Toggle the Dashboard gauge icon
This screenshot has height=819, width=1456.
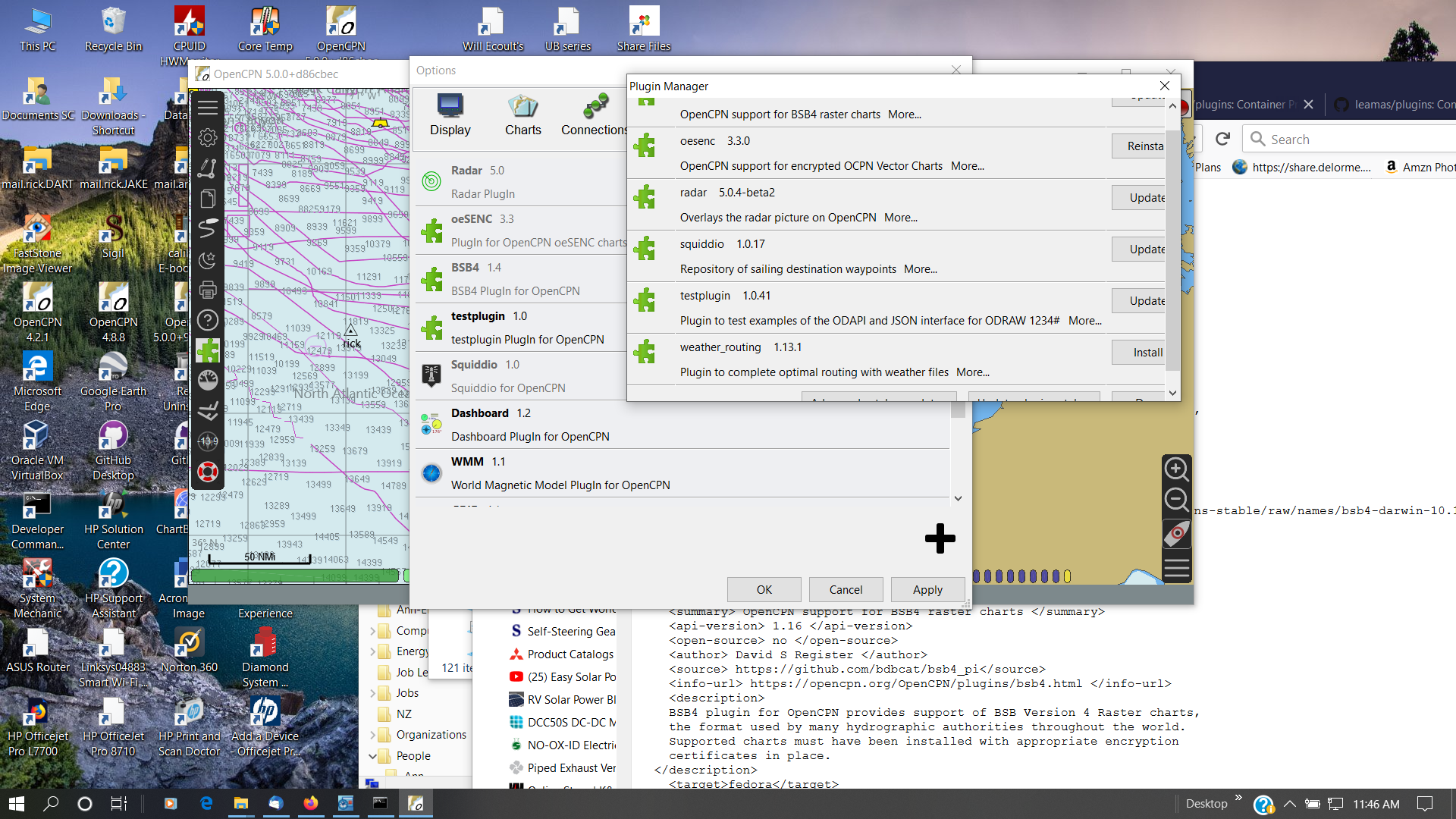pos(208,380)
